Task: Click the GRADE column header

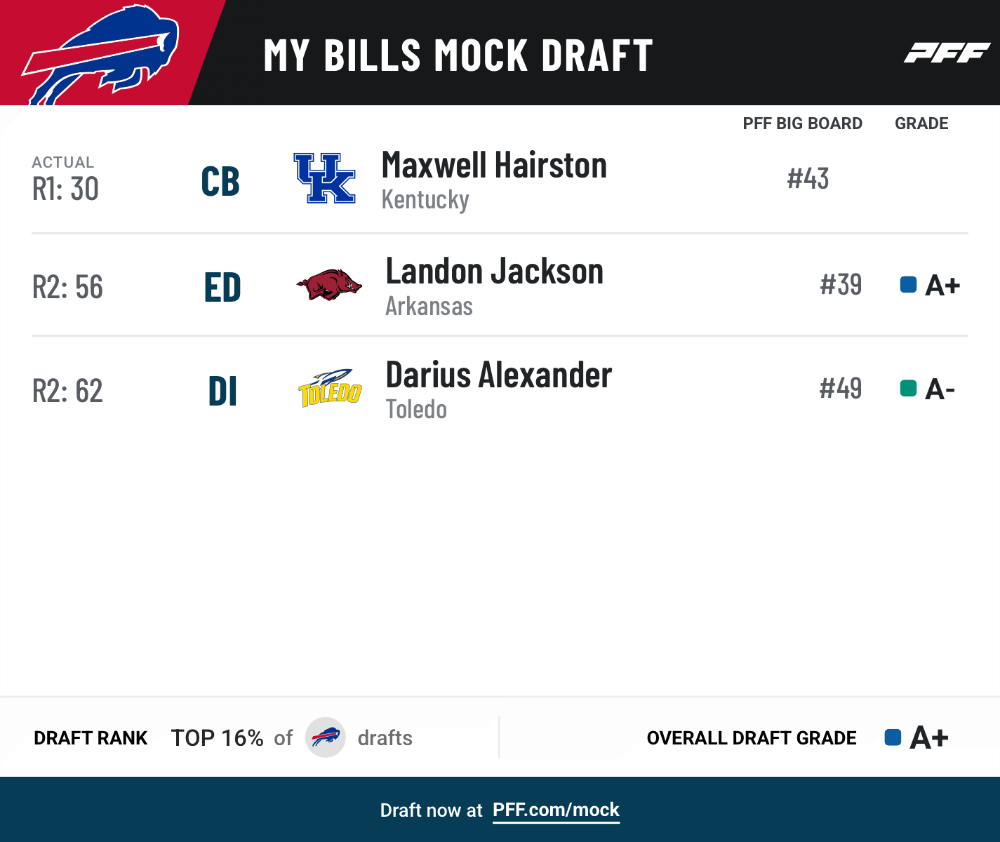Action: tap(921, 123)
